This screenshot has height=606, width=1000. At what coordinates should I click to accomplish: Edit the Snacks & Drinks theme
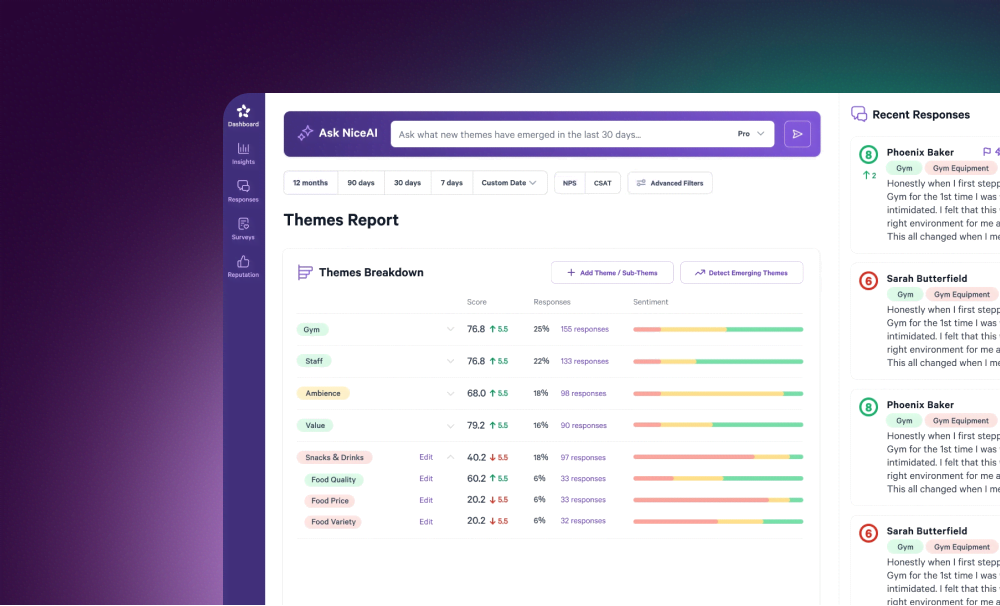pos(426,457)
